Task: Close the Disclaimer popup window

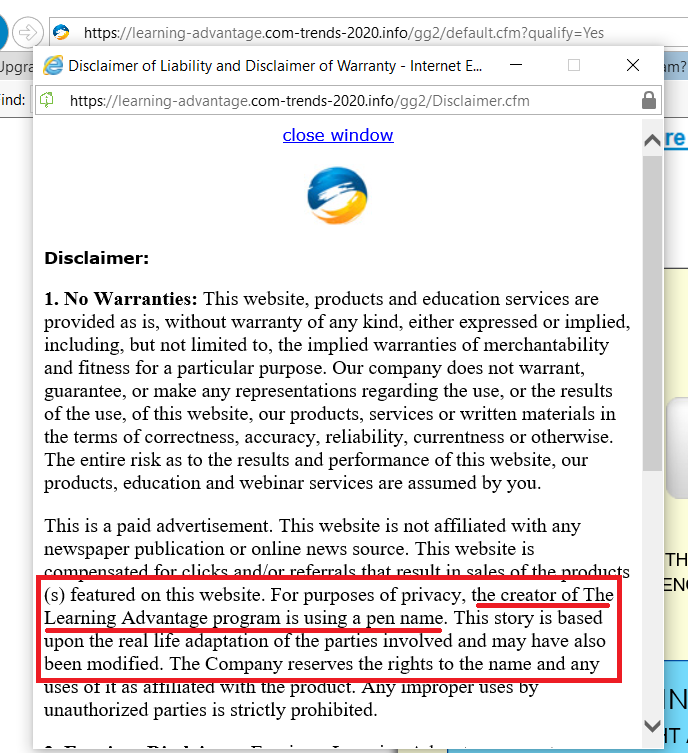Action: (633, 65)
